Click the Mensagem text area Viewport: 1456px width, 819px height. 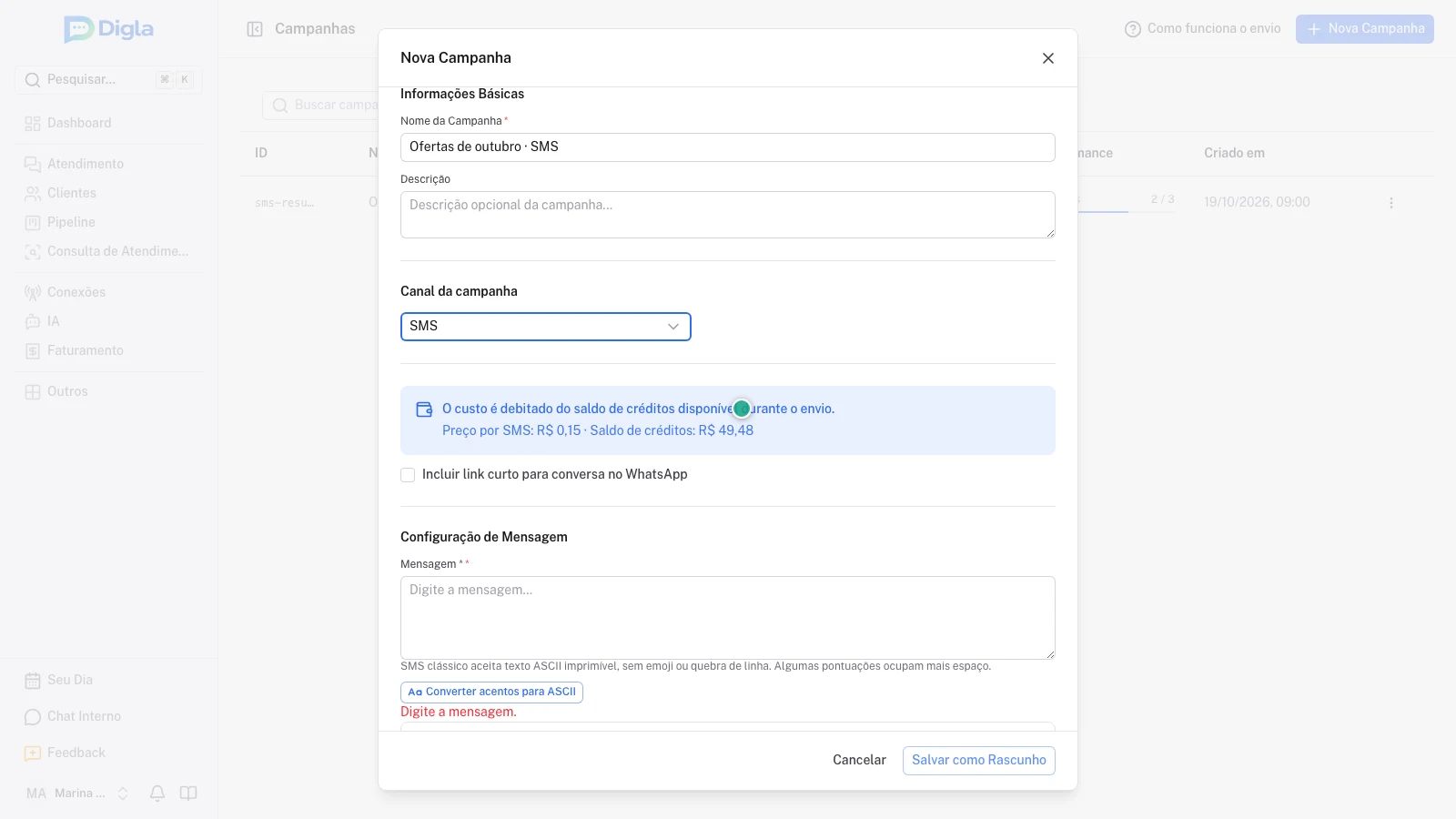click(x=728, y=618)
